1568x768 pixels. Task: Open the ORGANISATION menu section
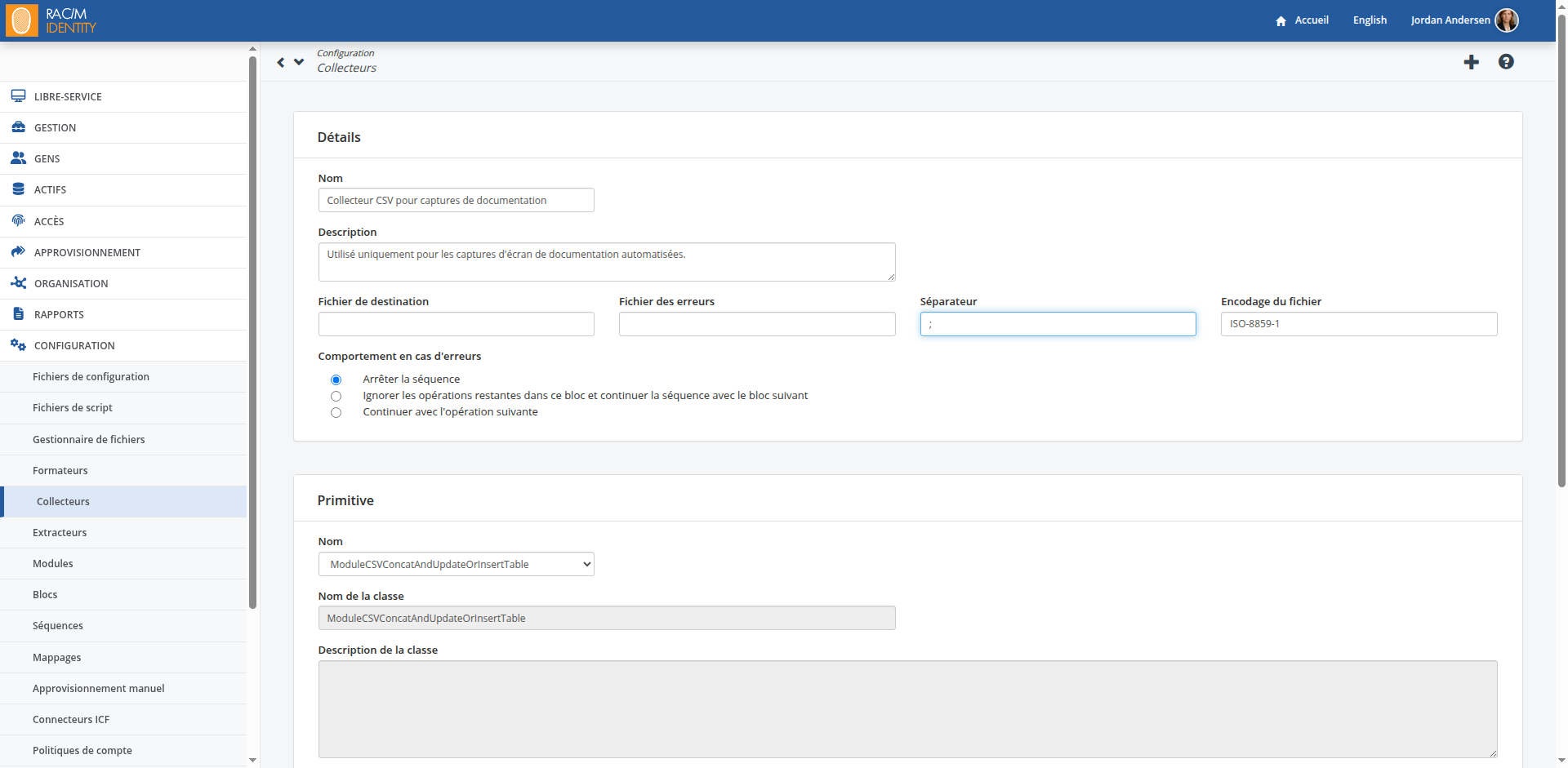click(123, 283)
